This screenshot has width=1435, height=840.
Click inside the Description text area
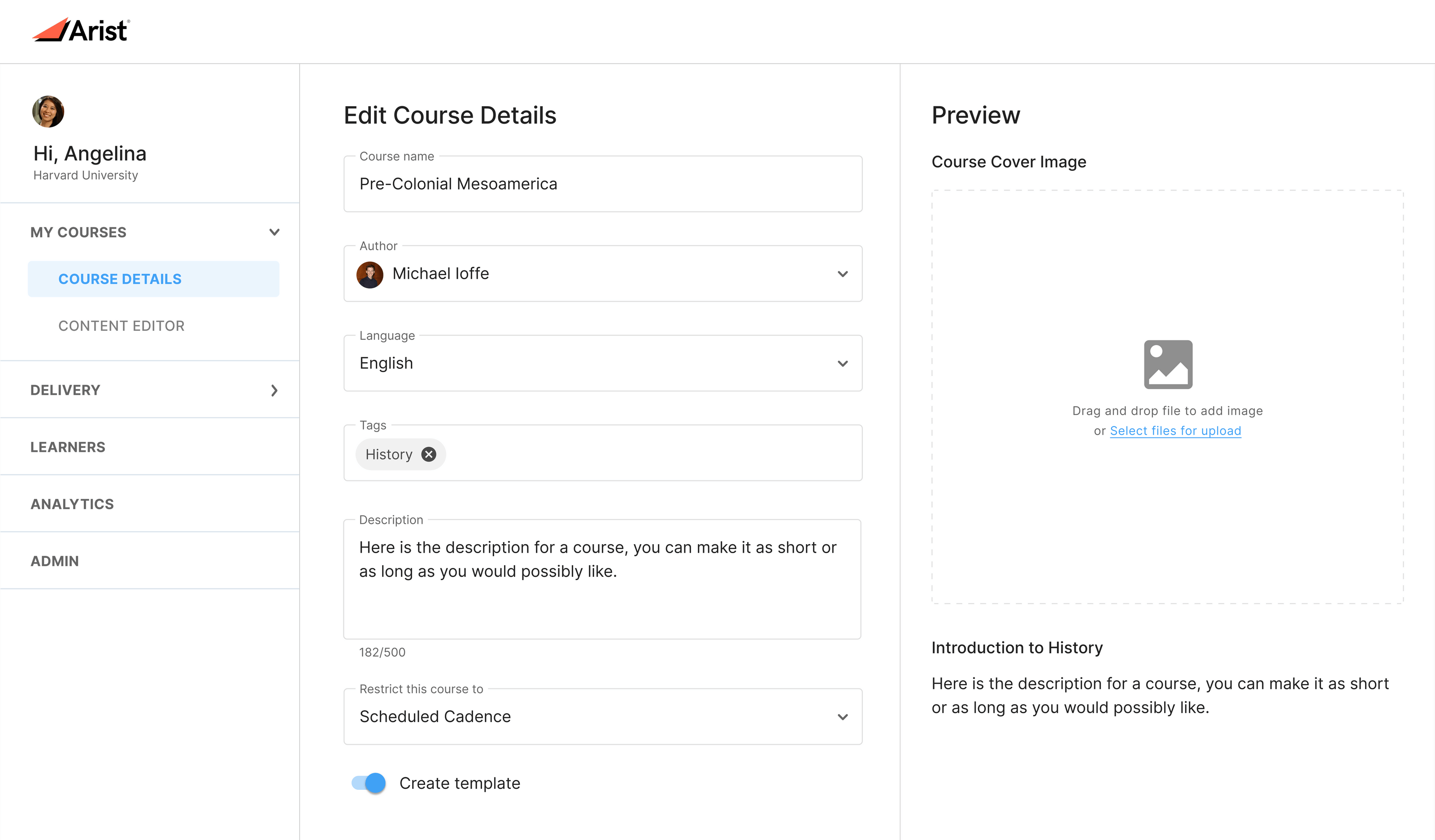tap(602, 580)
